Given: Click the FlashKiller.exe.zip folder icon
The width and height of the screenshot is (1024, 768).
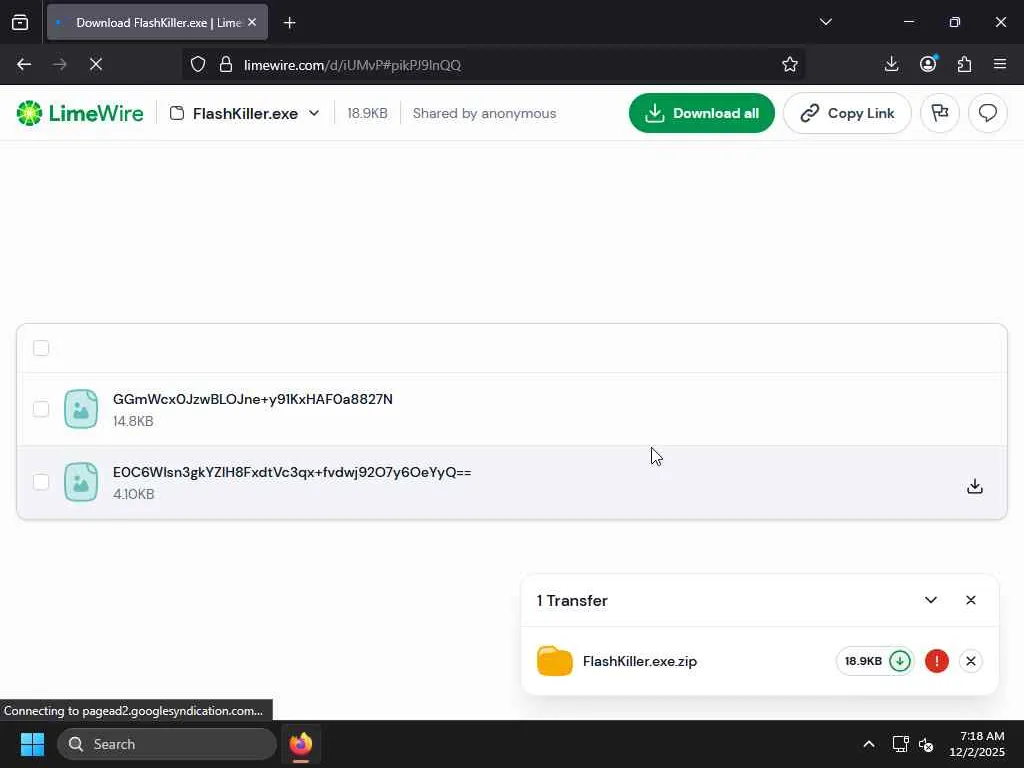Looking at the screenshot, I should coord(554,661).
